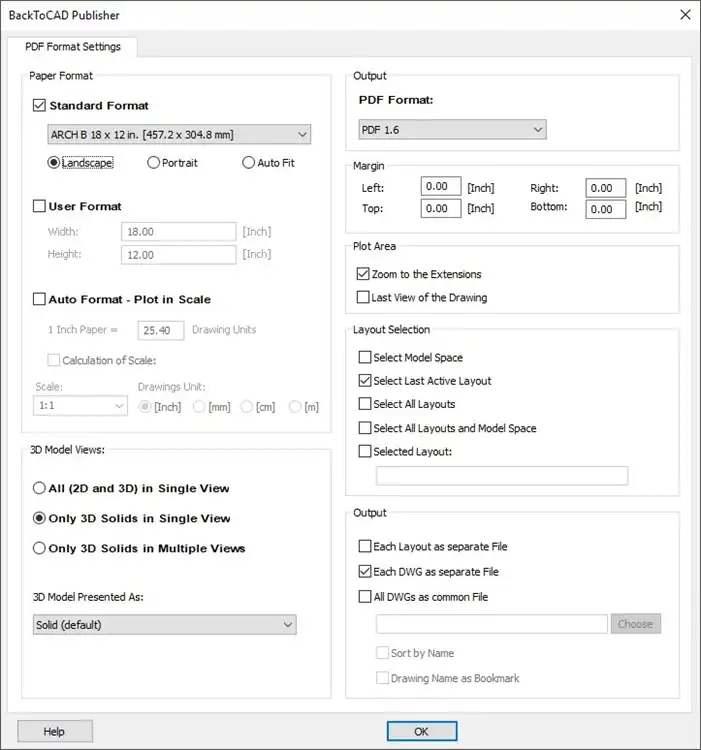Select the Auto Fit radio button
The height and width of the screenshot is (750, 701).
coord(249,163)
